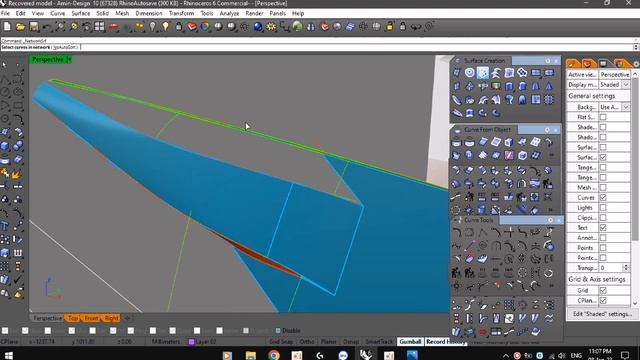Toggle Grid Snap in the status bar
Screen dimensions: 640x360
tap(281, 342)
